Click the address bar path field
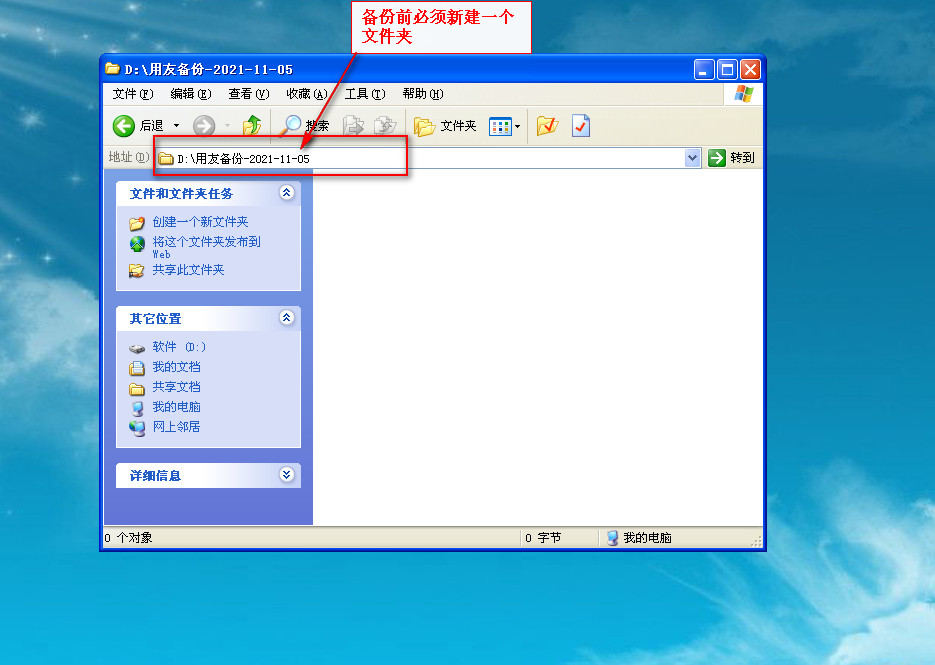Viewport: 935px width, 665px height. click(420, 158)
